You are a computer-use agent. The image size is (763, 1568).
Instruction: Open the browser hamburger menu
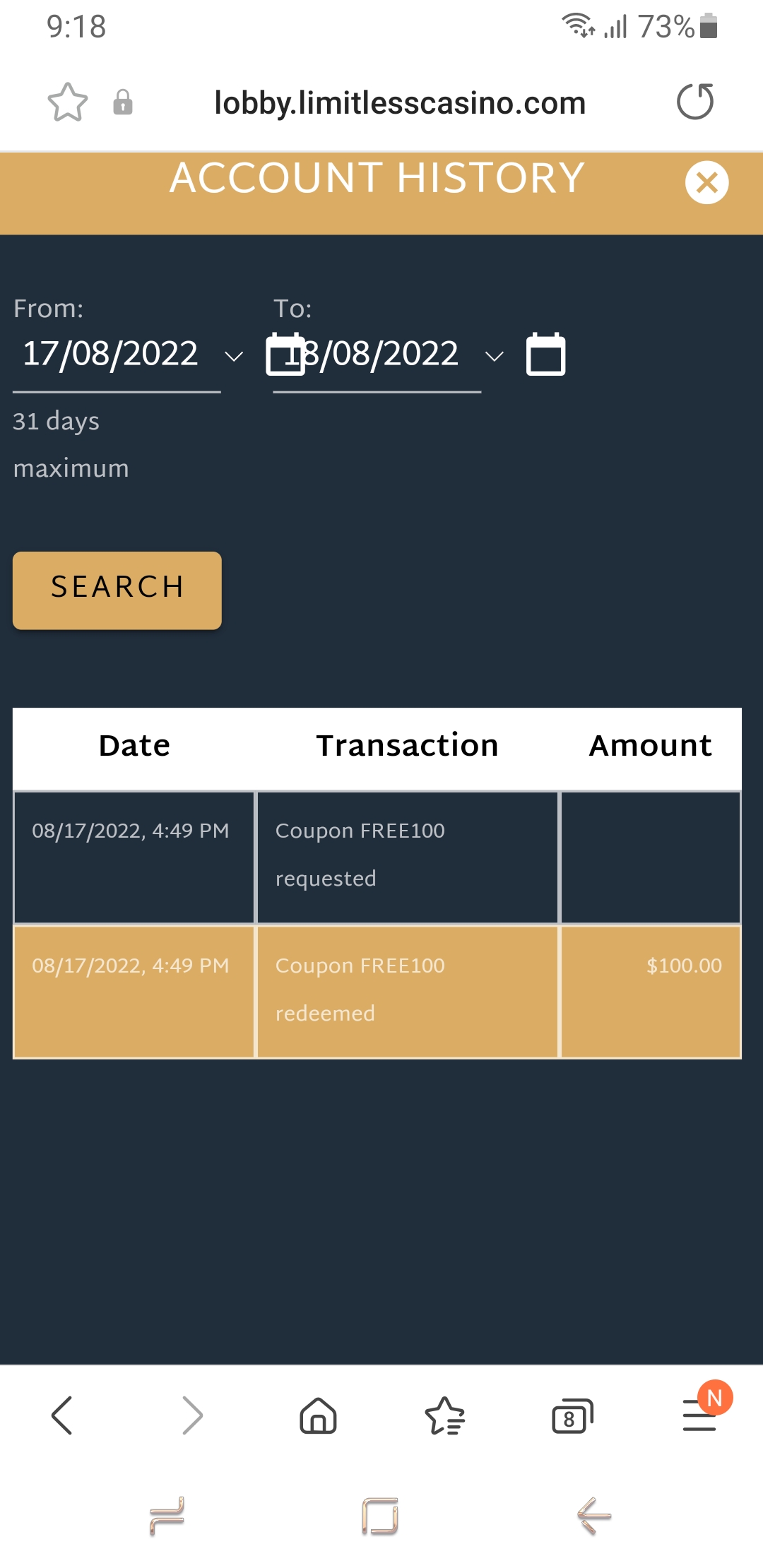(x=700, y=1415)
